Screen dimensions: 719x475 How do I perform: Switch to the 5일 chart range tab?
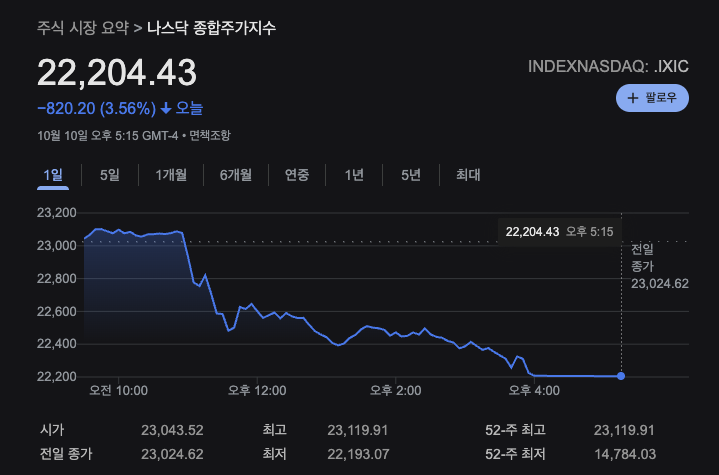(109, 175)
